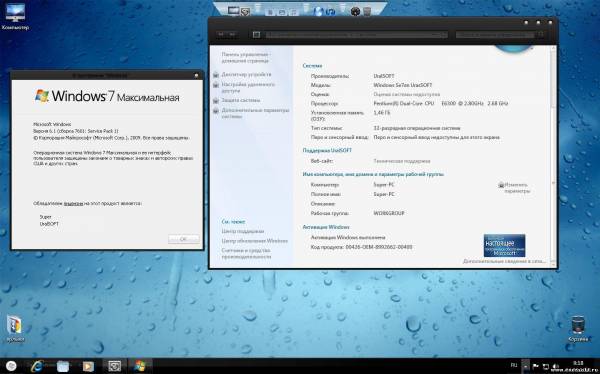This screenshot has height=374, width=600.
Task: Open Action Center flag tray icon
Action: (x=536, y=366)
